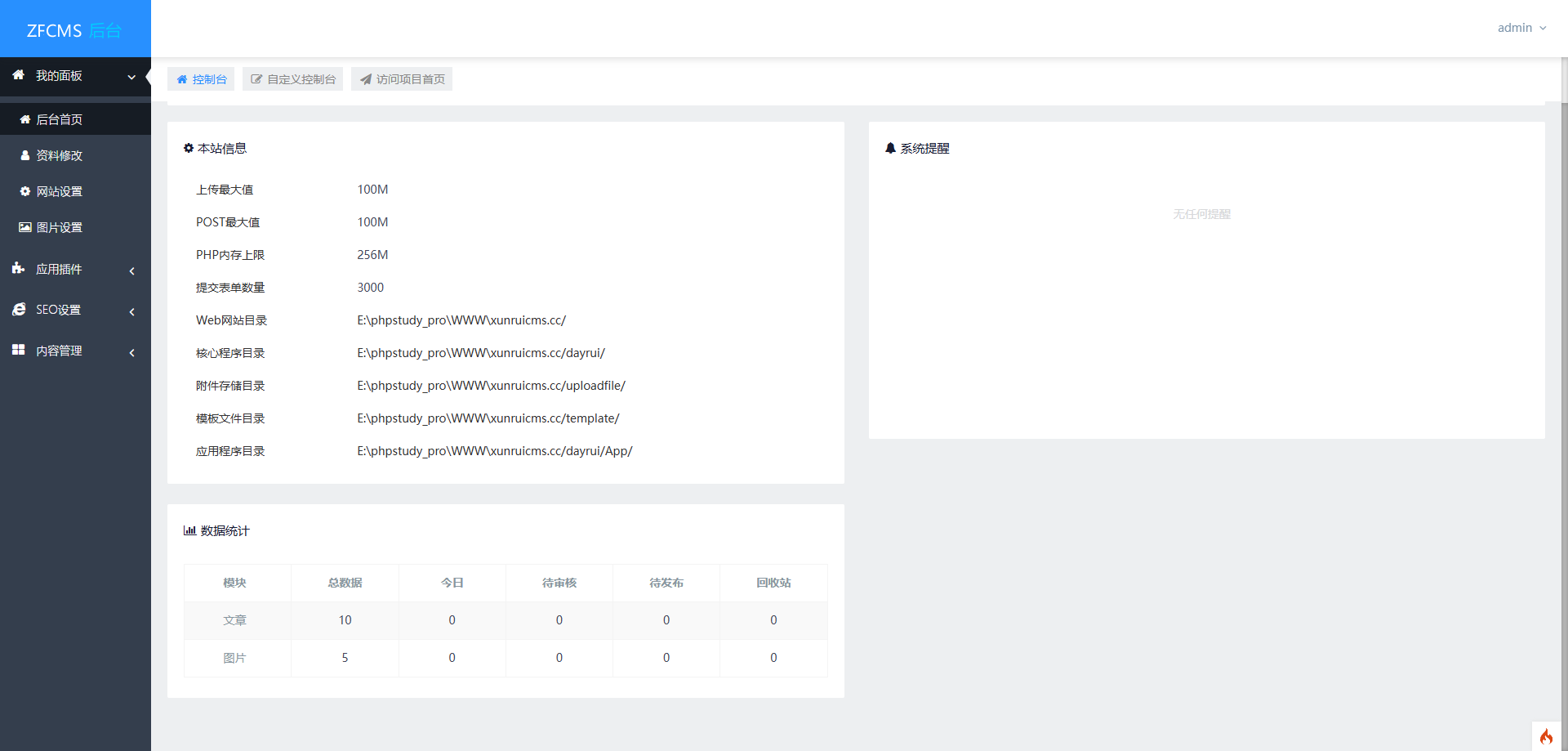Switch to the 控制台 tab
Image resolution: width=1568 pixels, height=751 pixels.
pyautogui.click(x=201, y=79)
